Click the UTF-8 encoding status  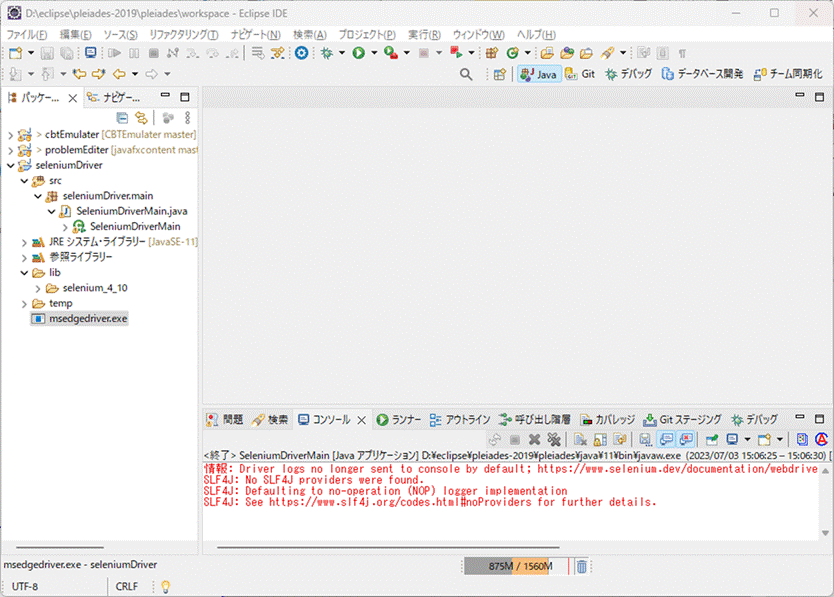[x=25, y=586]
